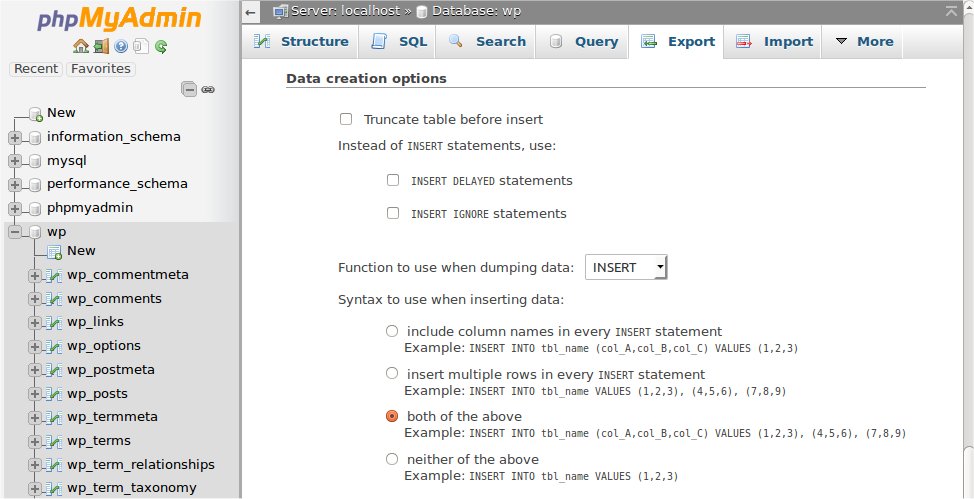974x499 pixels.
Task: Open phpMyAdmin documentation help icon
Action: pyautogui.click(x=121, y=46)
